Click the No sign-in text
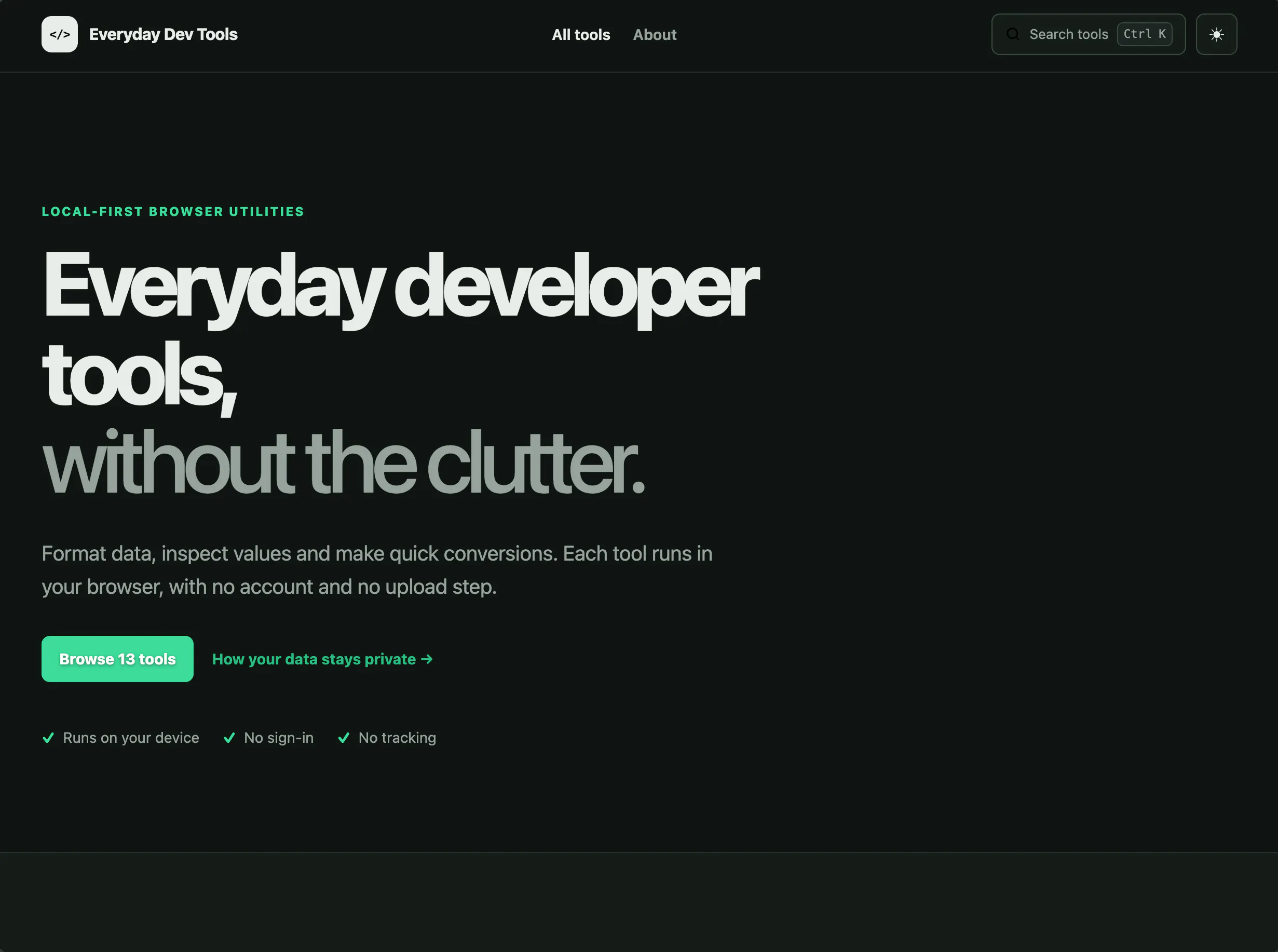This screenshot has width=1278, height=952. coord(279,738)
